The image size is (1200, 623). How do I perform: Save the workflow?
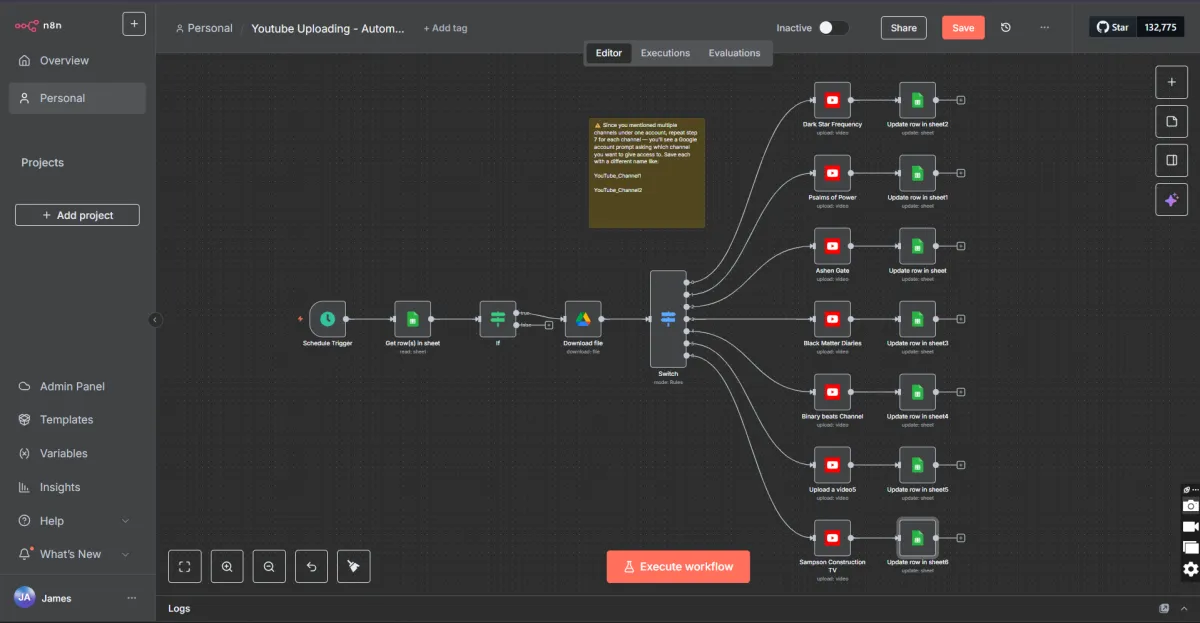(963, 28)
